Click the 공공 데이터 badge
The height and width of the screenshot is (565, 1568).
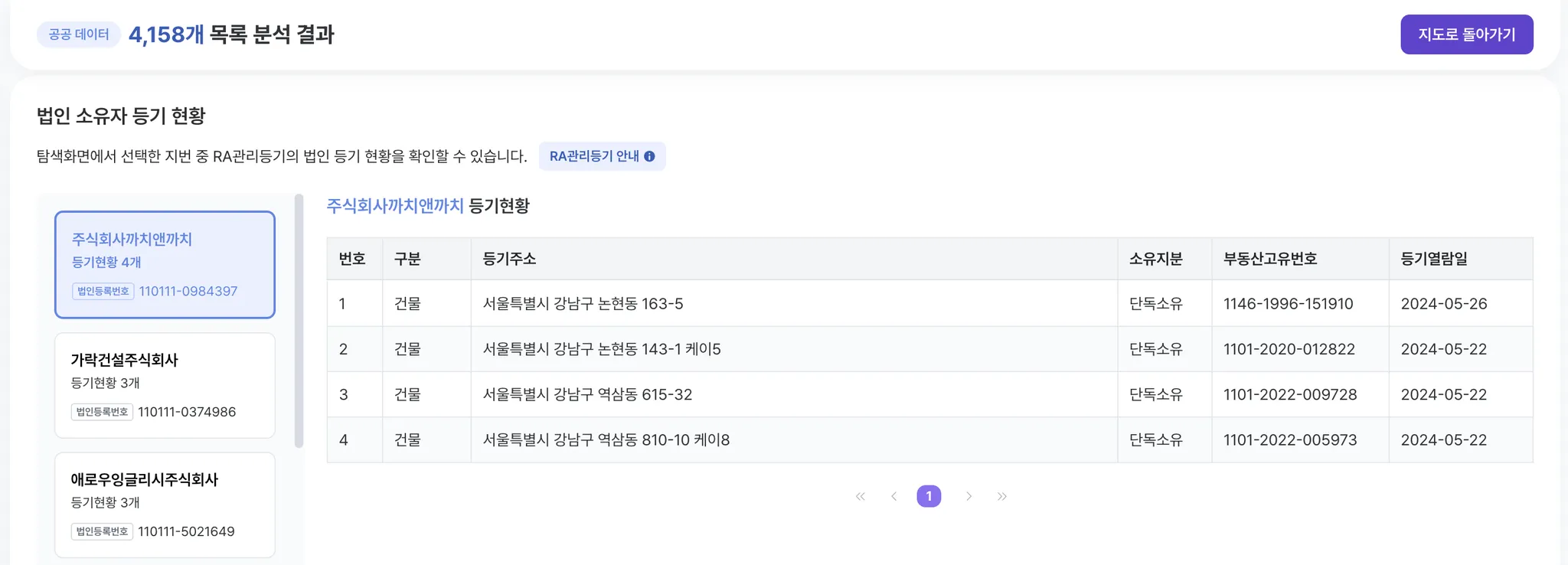(79, 34)
